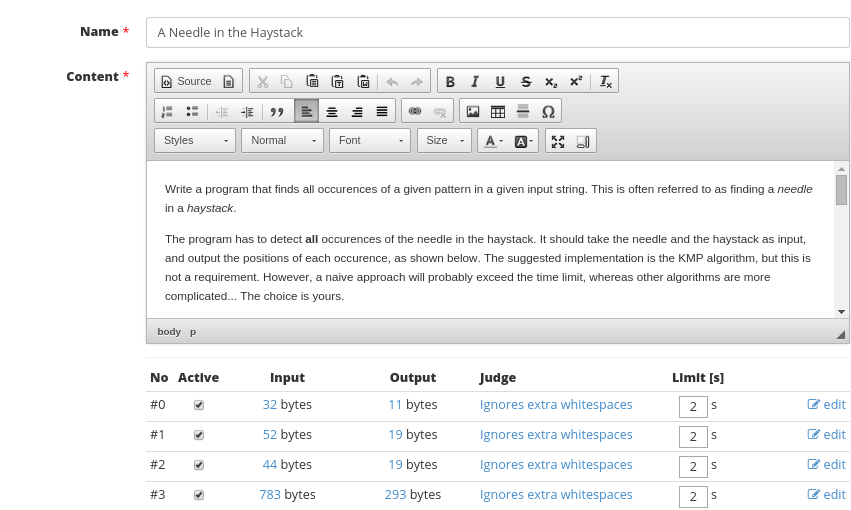Image resolution: width=851 pixels, height=510 pixels.
Task: Uncheck Active for test #1
Action: [x=199, y=435]
